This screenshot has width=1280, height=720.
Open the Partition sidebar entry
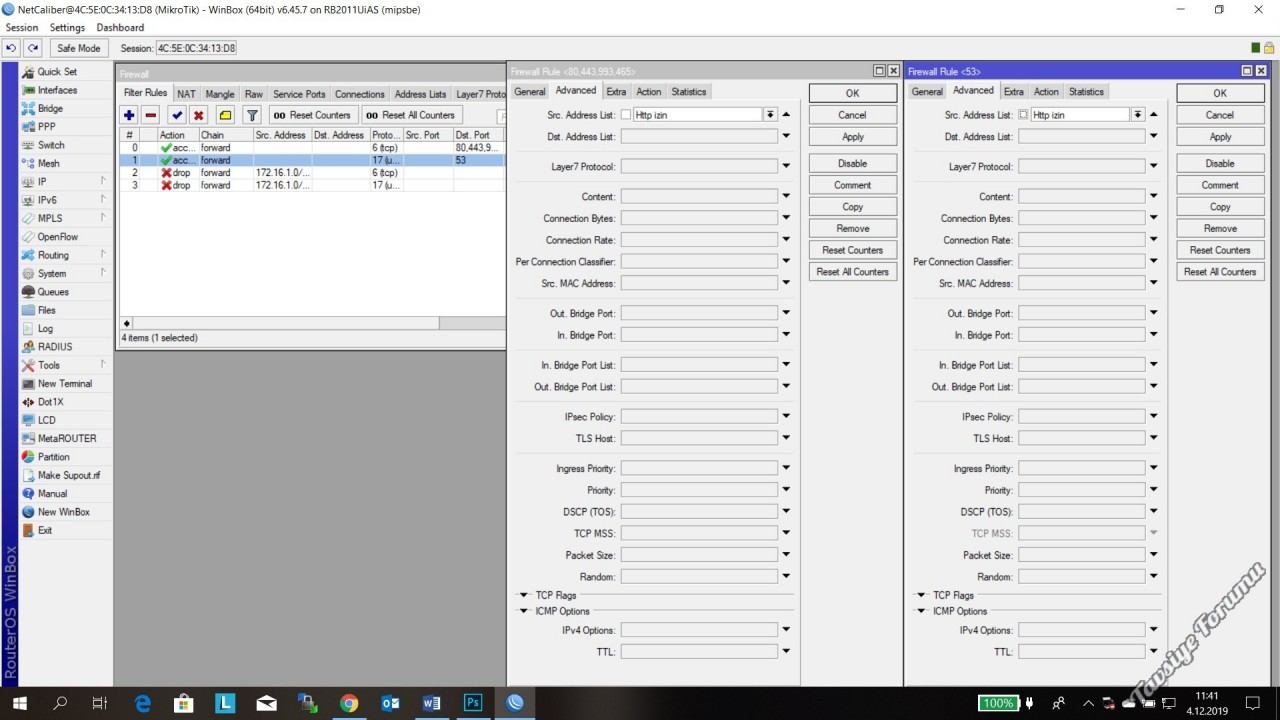(x=54, y=457)
